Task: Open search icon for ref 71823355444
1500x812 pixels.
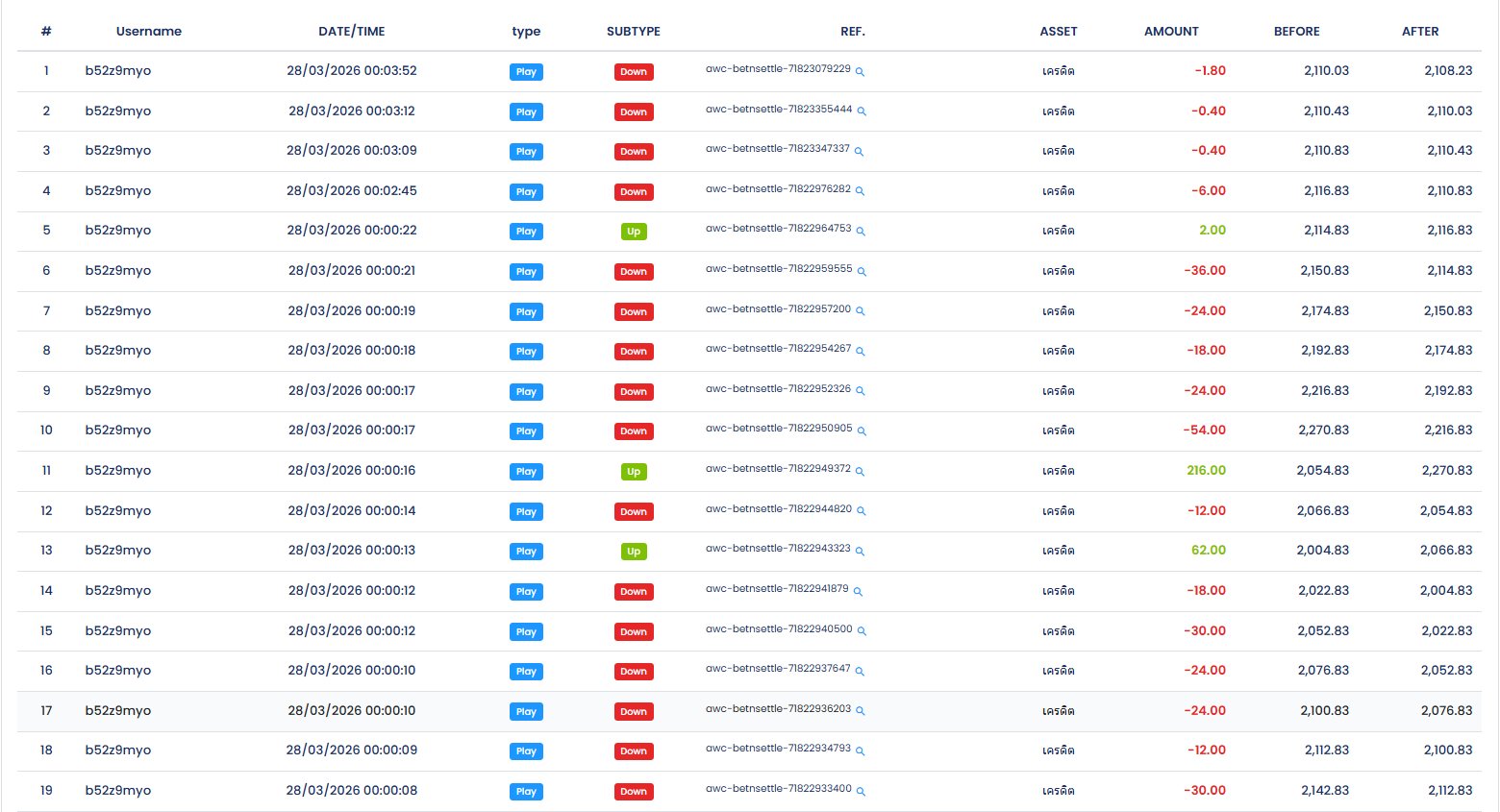Action: (x=862, y=111)
